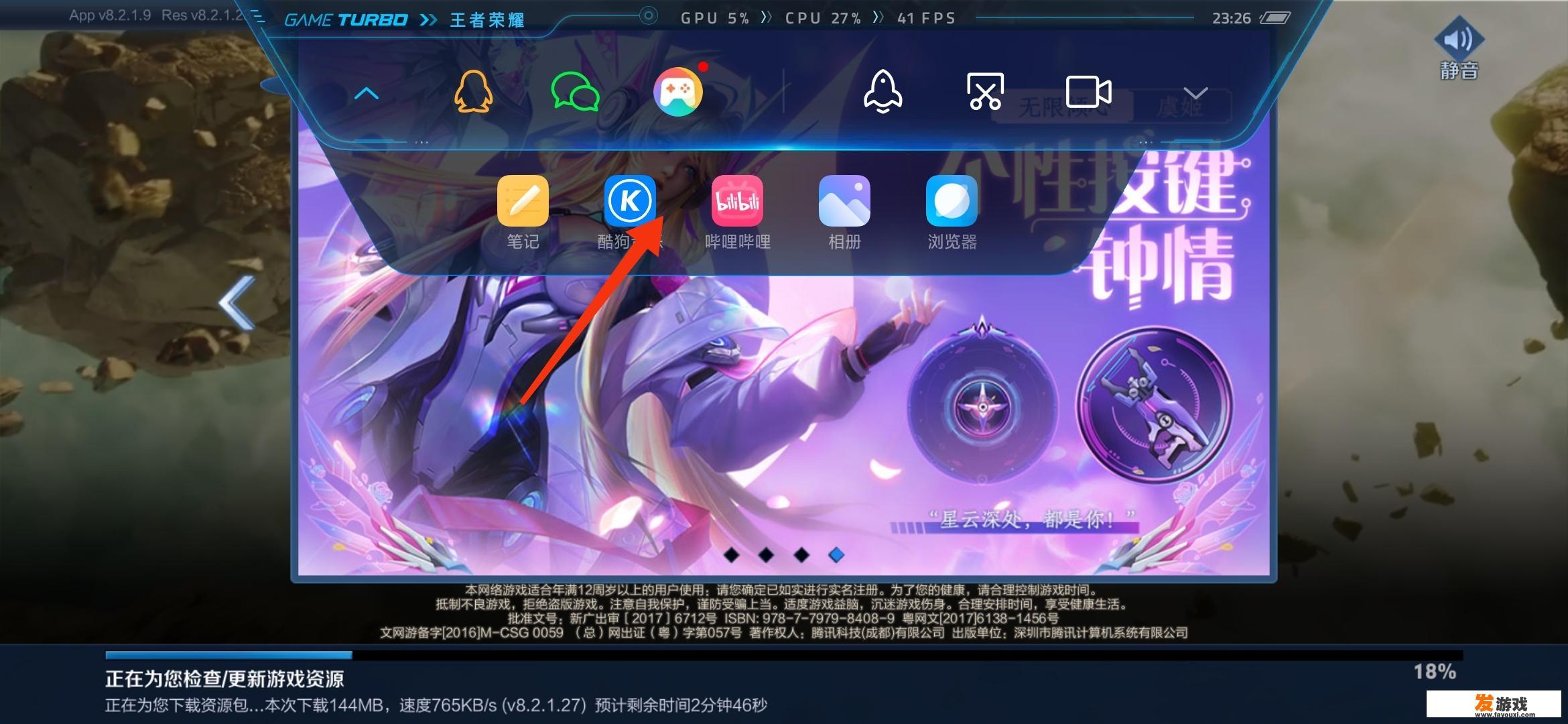This screenshot has width=1568, height=724.
Task: Click the battery status icon
Action: pos(1275,18)
